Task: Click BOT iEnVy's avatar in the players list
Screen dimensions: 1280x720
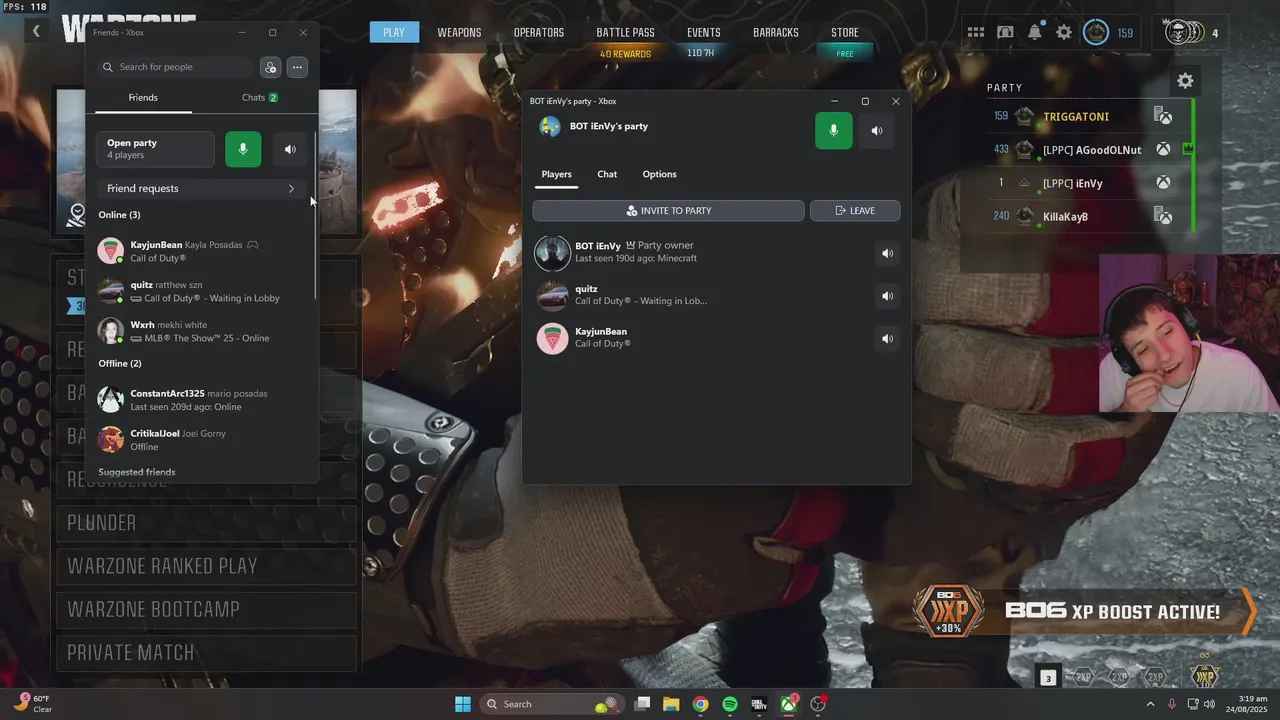Action: [x=552, y=253]
